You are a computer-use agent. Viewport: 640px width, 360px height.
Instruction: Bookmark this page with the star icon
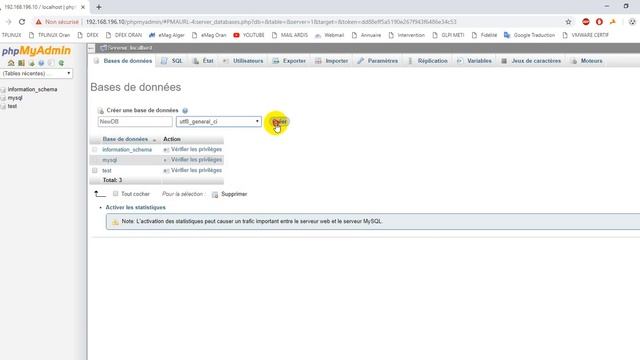pos(568,22)
